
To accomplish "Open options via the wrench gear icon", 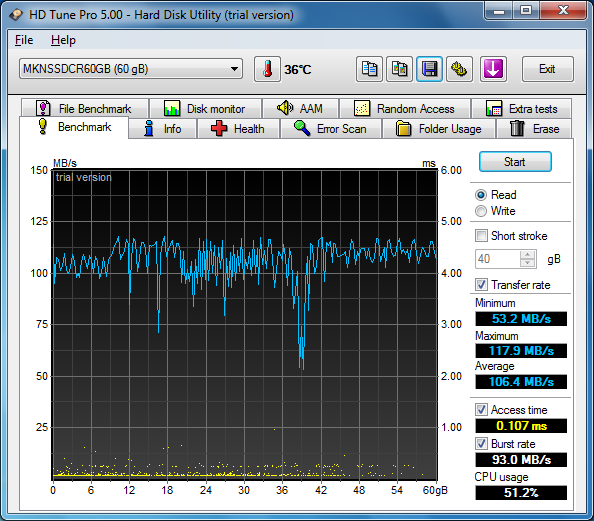I will pyautogui.click(x=459, y=69).
